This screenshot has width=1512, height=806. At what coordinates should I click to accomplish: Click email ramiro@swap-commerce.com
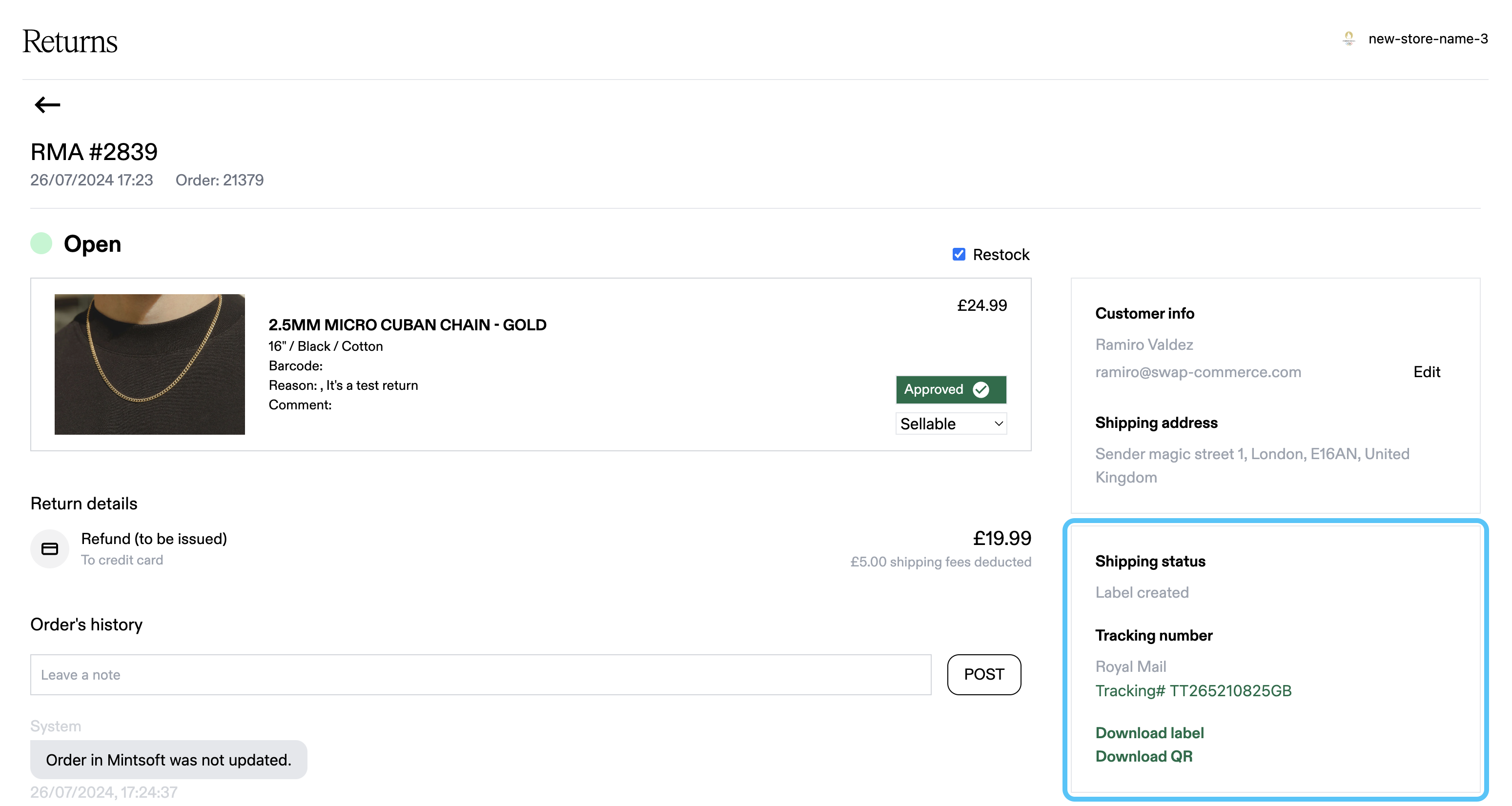pyautogui.click(x=1198, y=372)
